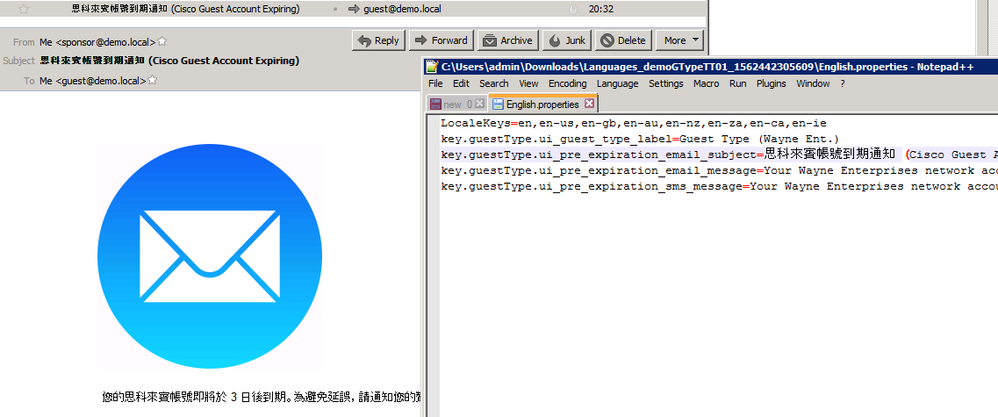Mark the email as Junk
998x417 pixels.
pos(567,41)
